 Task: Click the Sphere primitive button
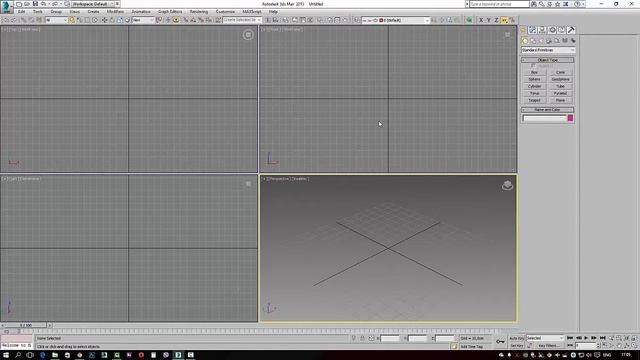point(534,79)
